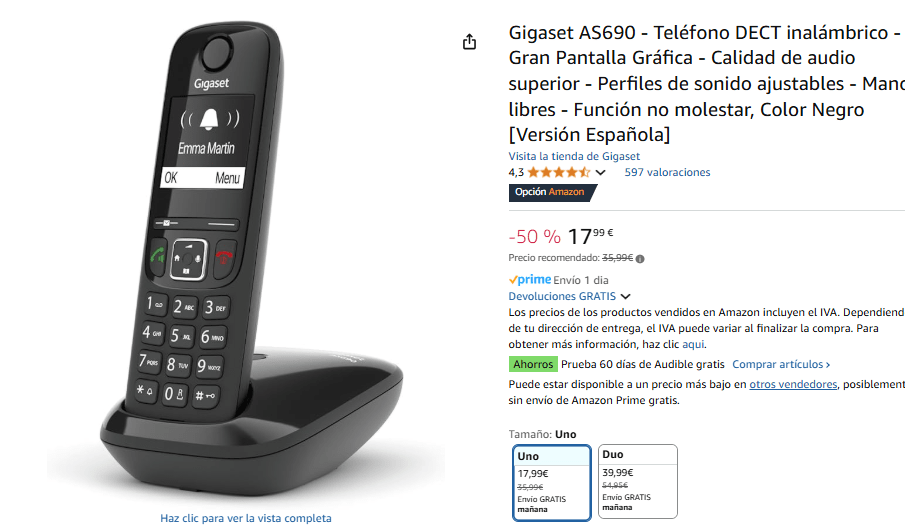Click the Prime logo

coord(530,280)
